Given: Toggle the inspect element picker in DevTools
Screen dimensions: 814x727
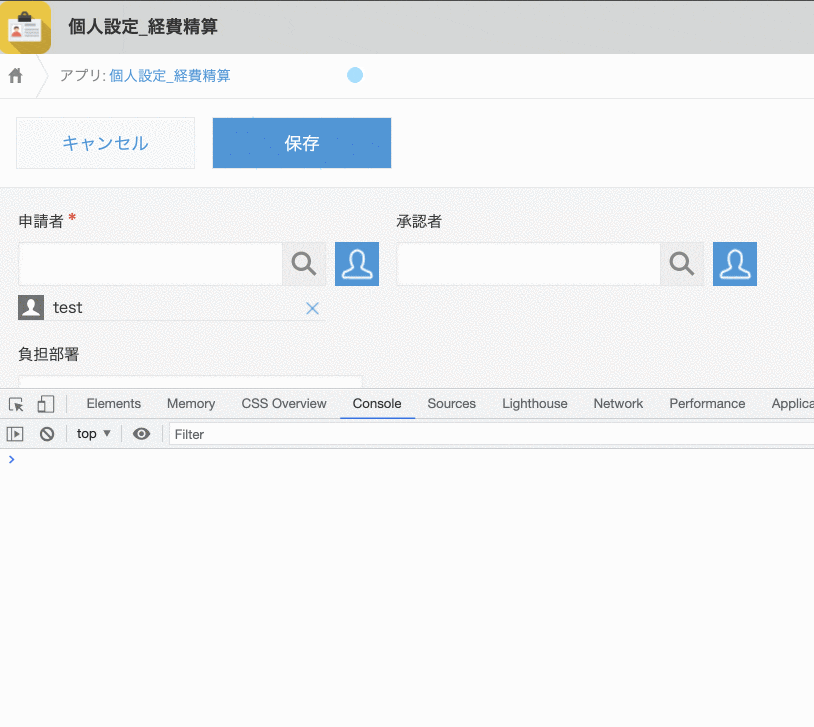Looking at the screenshot, I should (x=15, y=403).
